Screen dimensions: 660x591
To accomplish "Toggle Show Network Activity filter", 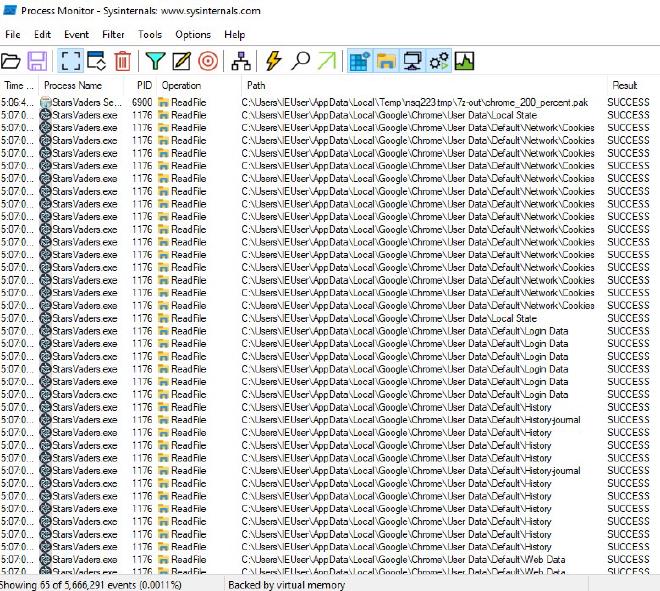I will 412,62.
